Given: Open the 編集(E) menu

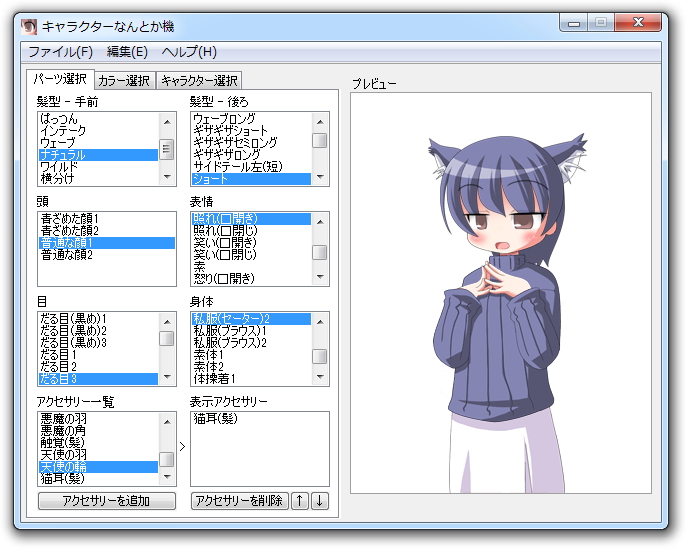Looking at the screenshot, I should 127,52.
